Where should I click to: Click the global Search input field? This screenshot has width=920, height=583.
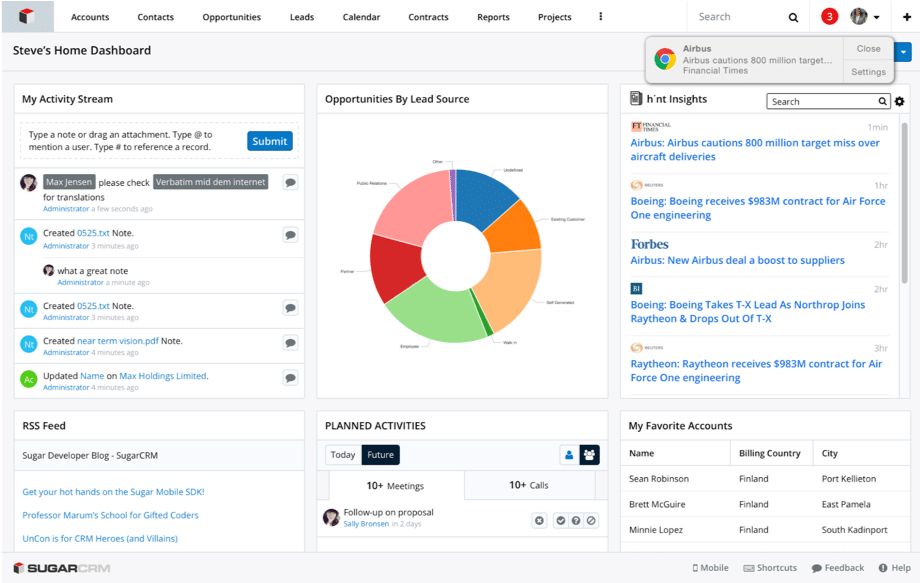pyautogui.click(x=739, y=17)
